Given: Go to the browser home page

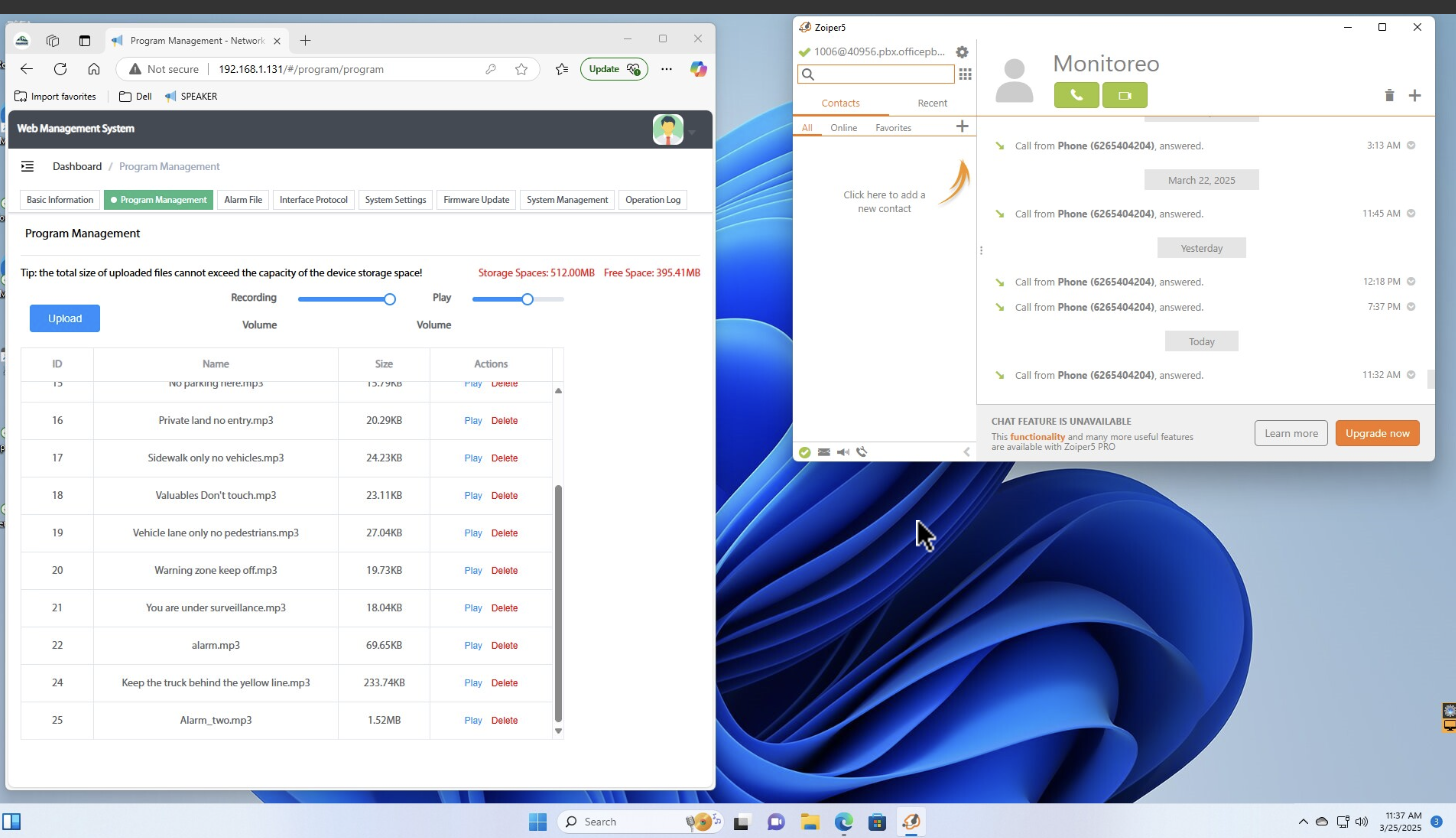Looking at the screenshot, I should point(93,69).
